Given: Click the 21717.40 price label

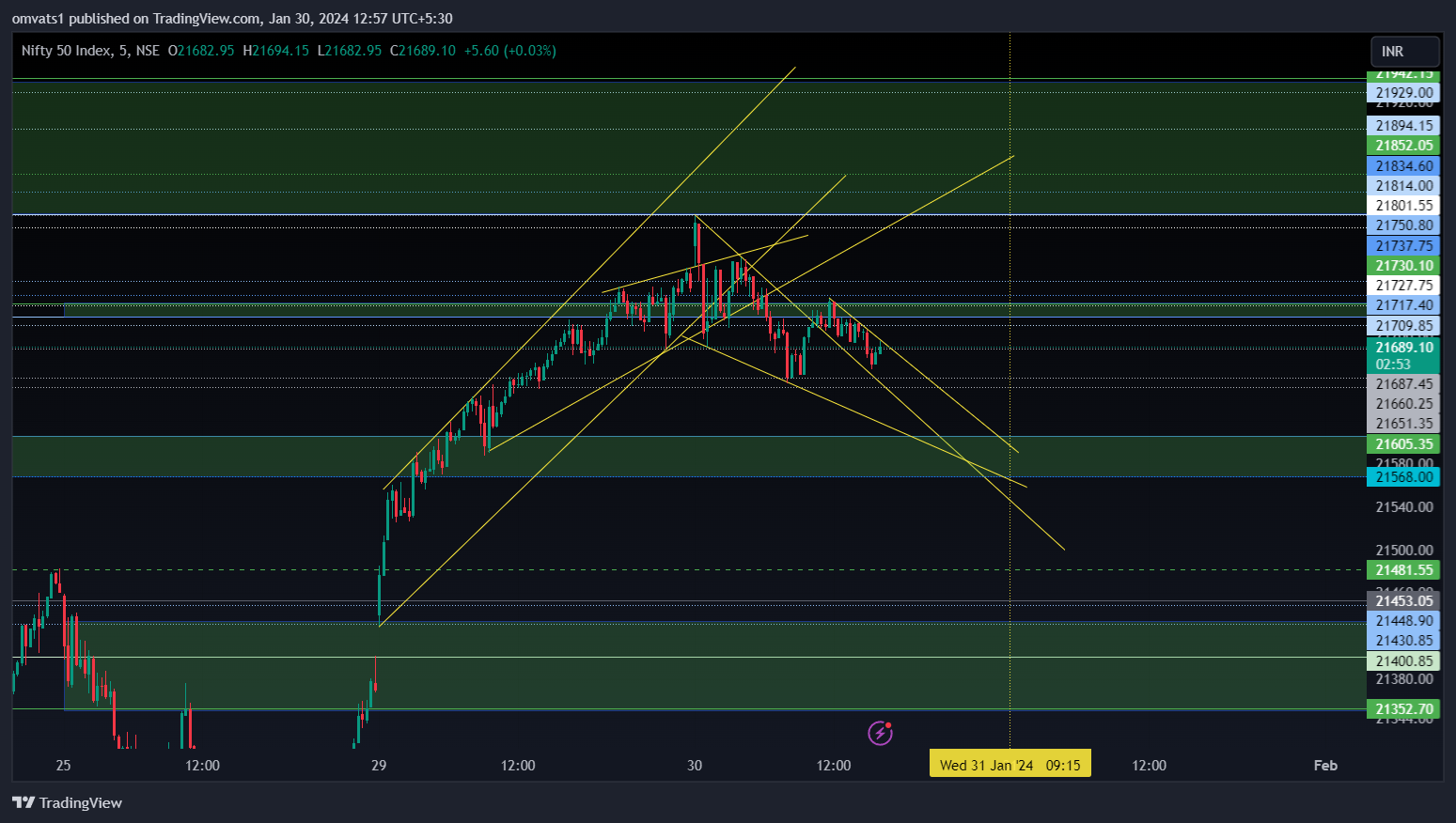Looking at the screenshot, I should [1402, 304].
